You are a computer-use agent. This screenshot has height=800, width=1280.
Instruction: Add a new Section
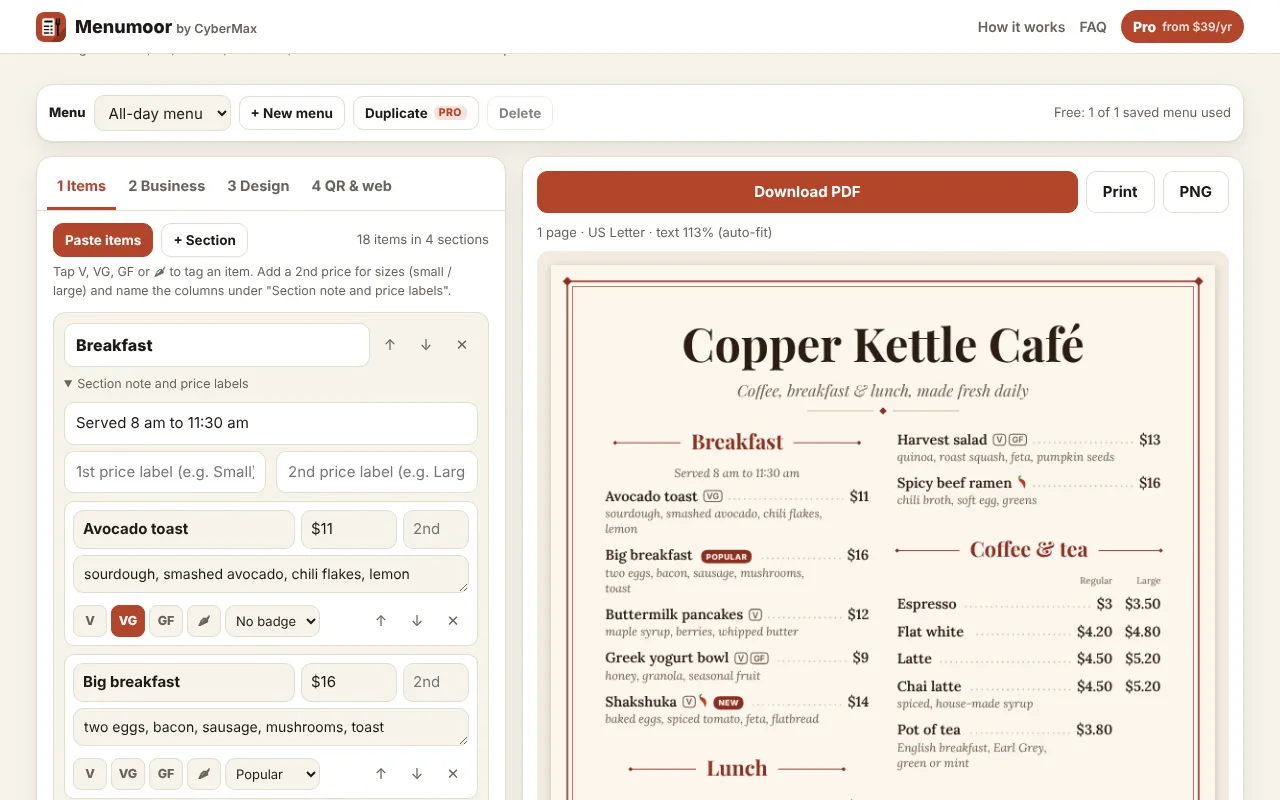pyautogui.click(x=204, y=240)
